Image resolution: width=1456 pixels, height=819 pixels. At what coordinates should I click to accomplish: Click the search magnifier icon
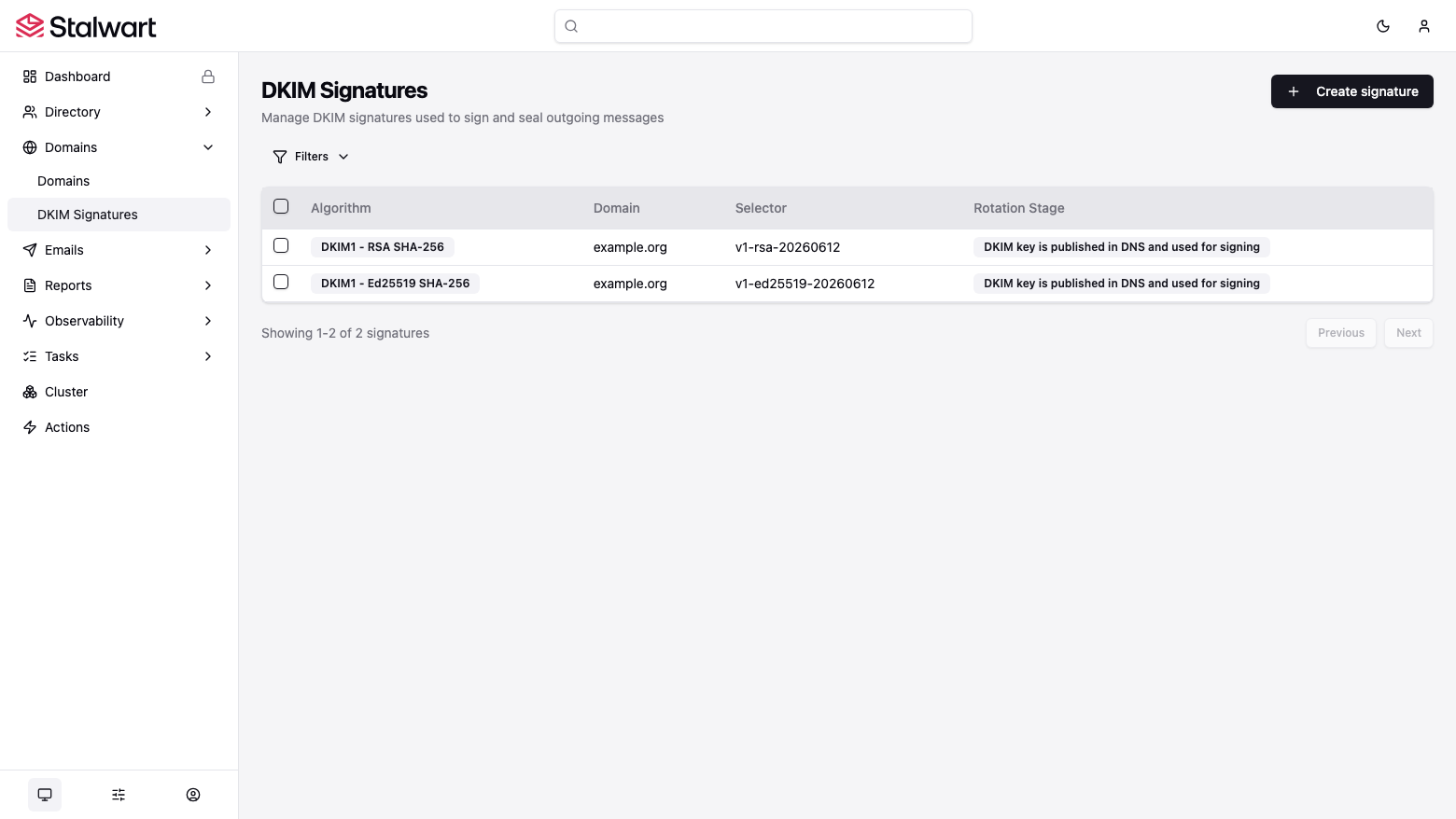pos(571,26)
